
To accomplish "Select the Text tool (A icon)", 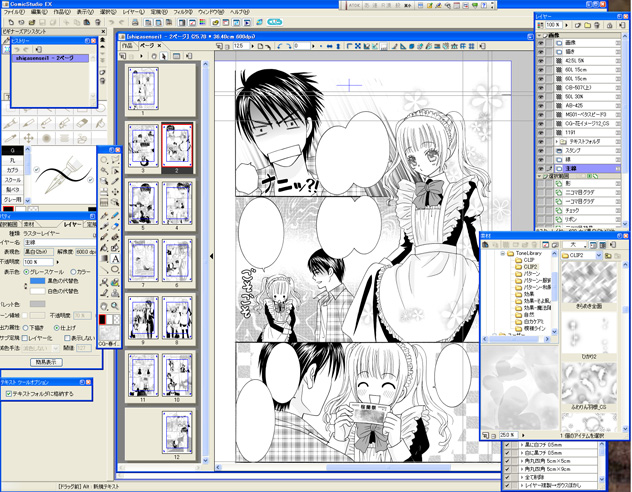I will (115, 258).
